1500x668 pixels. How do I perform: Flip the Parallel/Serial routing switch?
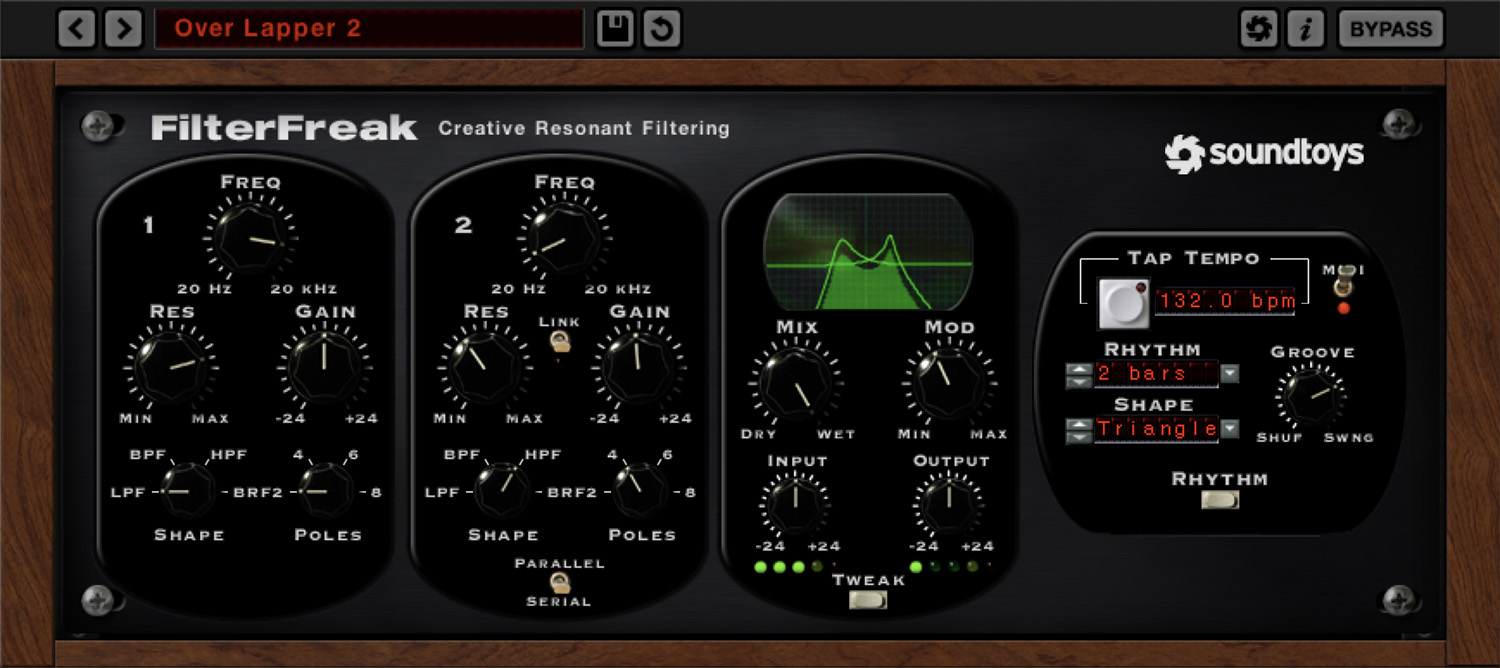click(x=559, y=582)
